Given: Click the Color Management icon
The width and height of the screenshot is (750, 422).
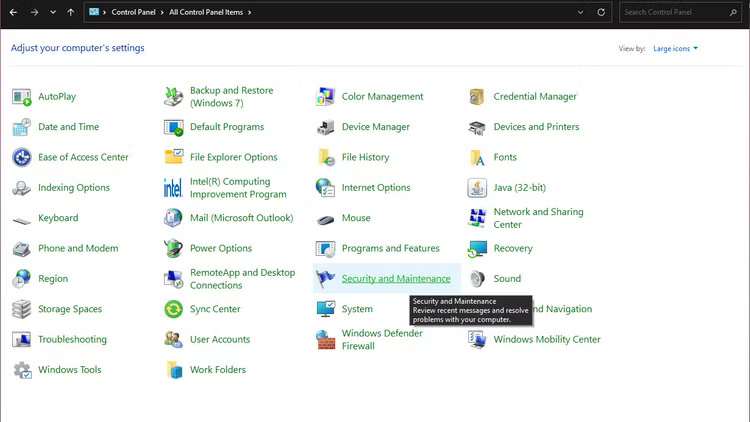Looking at the screenshot, I should pyautogui.click(x=326, y=97).
